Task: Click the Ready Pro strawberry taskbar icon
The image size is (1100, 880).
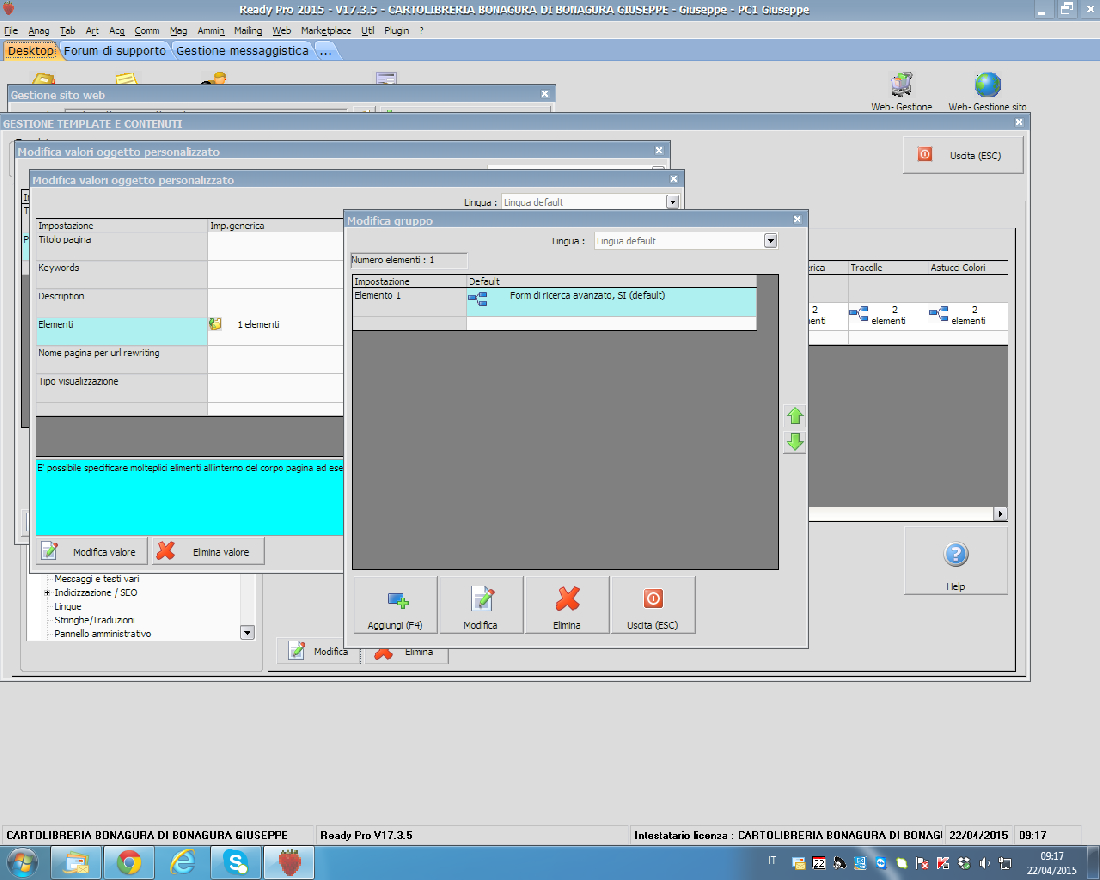Action: pos(289,862)
